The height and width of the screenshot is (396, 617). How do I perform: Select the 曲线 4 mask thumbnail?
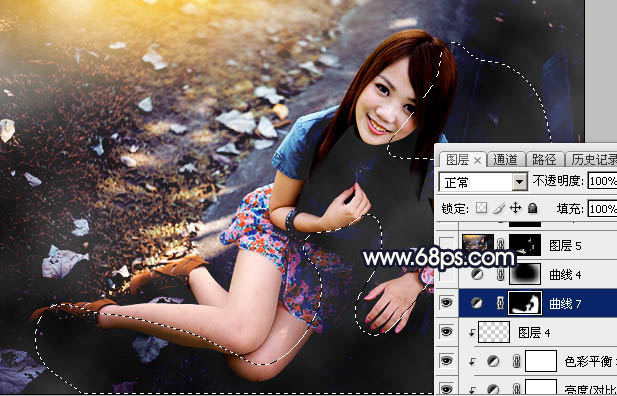point(525,274)
